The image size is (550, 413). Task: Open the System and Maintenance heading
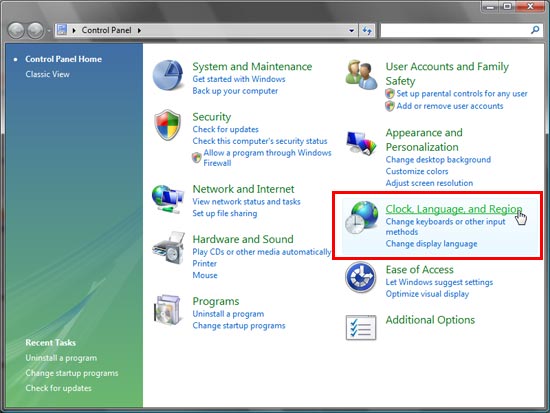252,66
